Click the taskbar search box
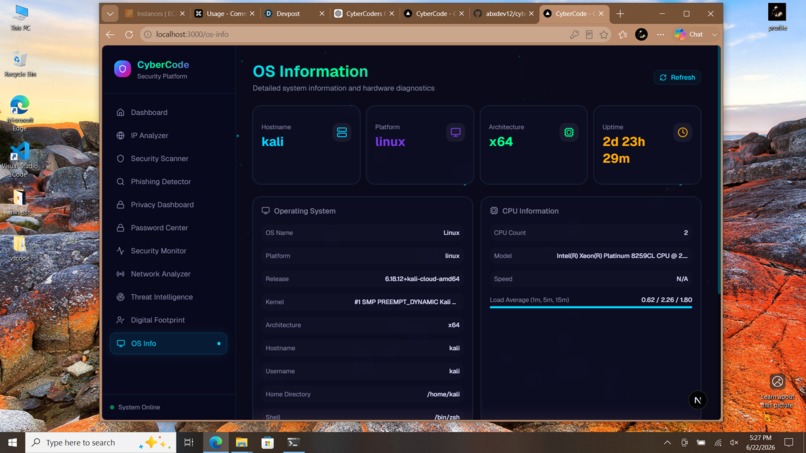The image size is (806, 453). coord(101,443)
